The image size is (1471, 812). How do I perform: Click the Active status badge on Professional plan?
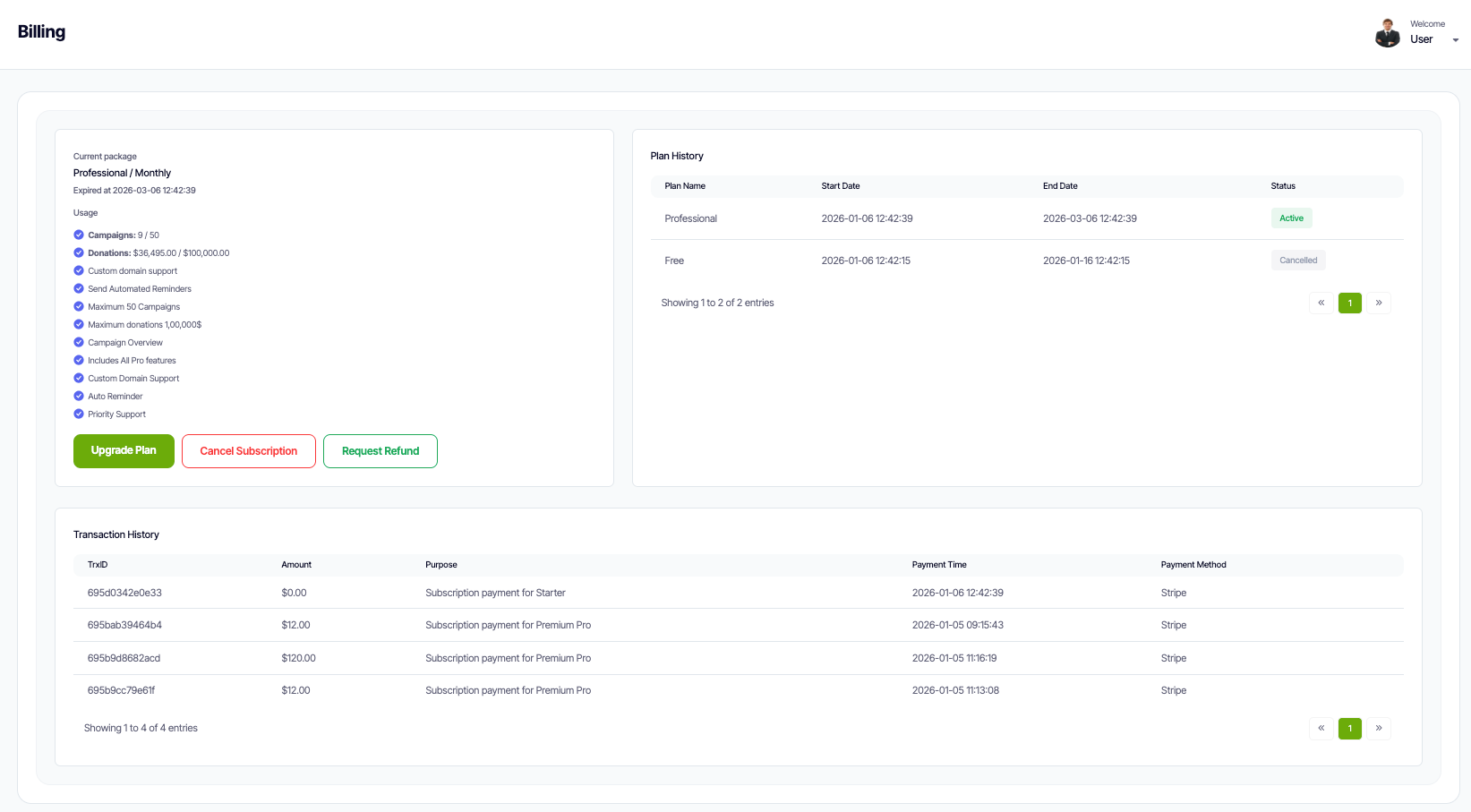[x=1291, y=218]
